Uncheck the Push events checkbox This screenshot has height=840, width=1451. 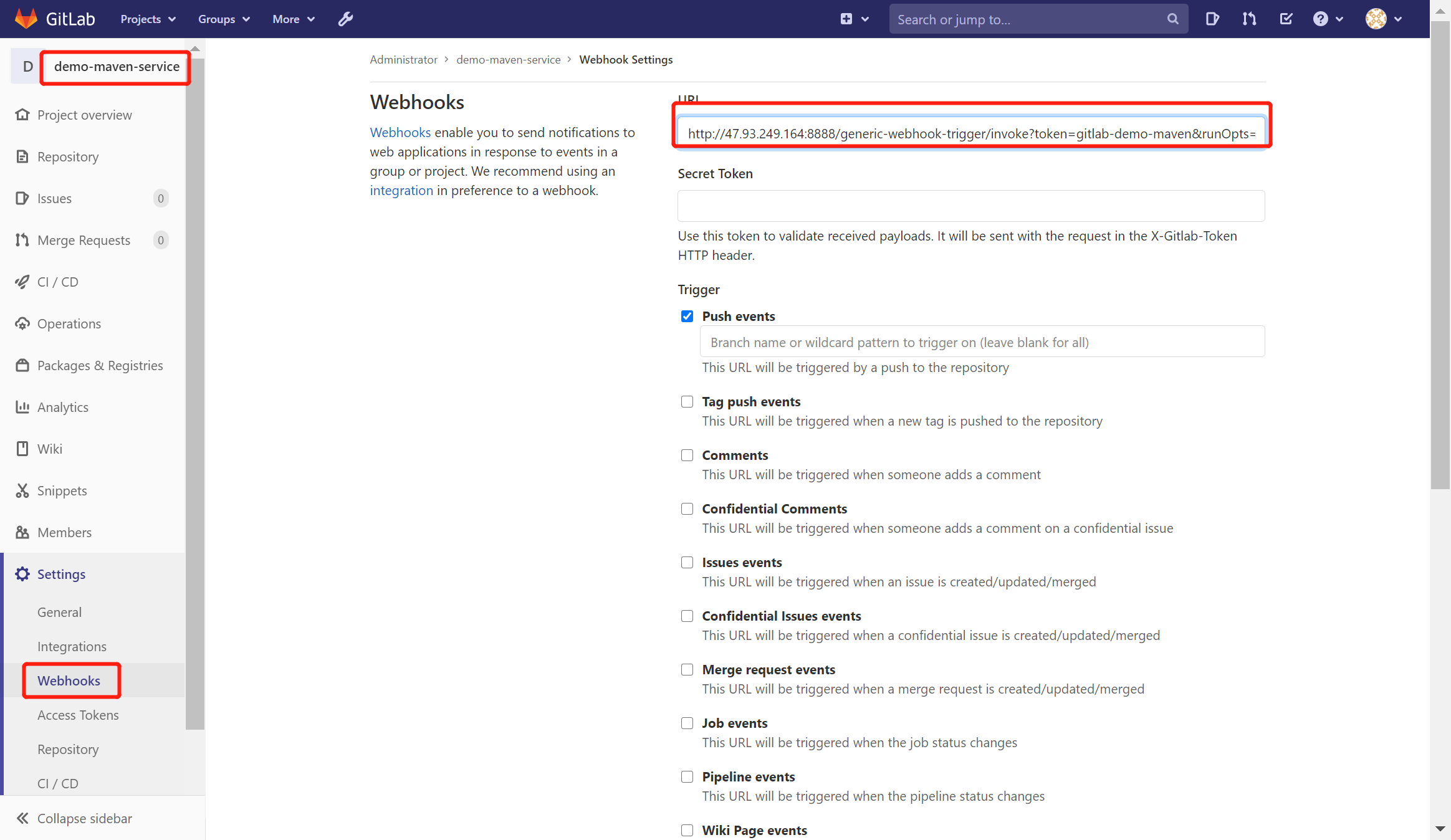[687, 317]
